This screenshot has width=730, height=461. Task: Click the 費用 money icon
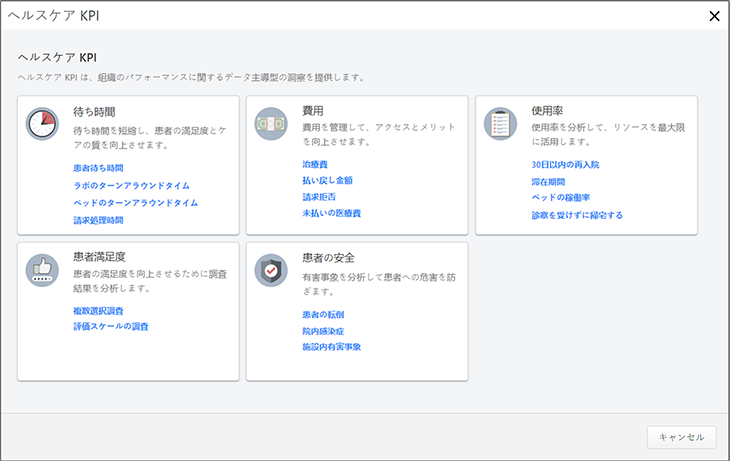271,124
